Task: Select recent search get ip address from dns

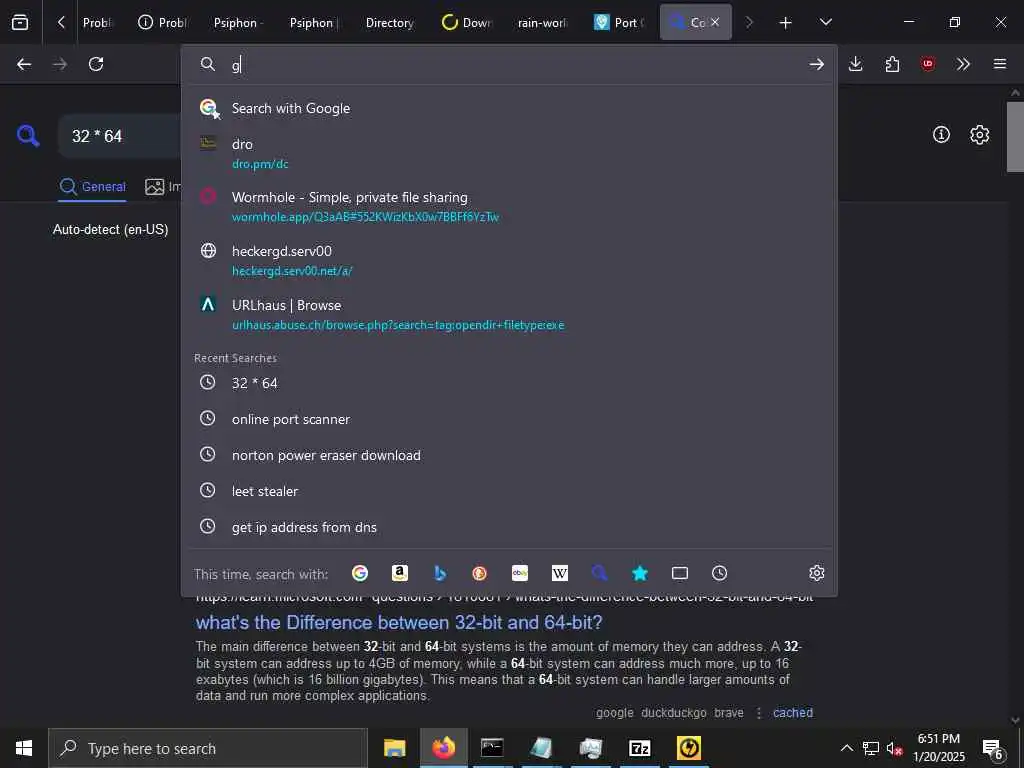Action: tap(509, 527)
